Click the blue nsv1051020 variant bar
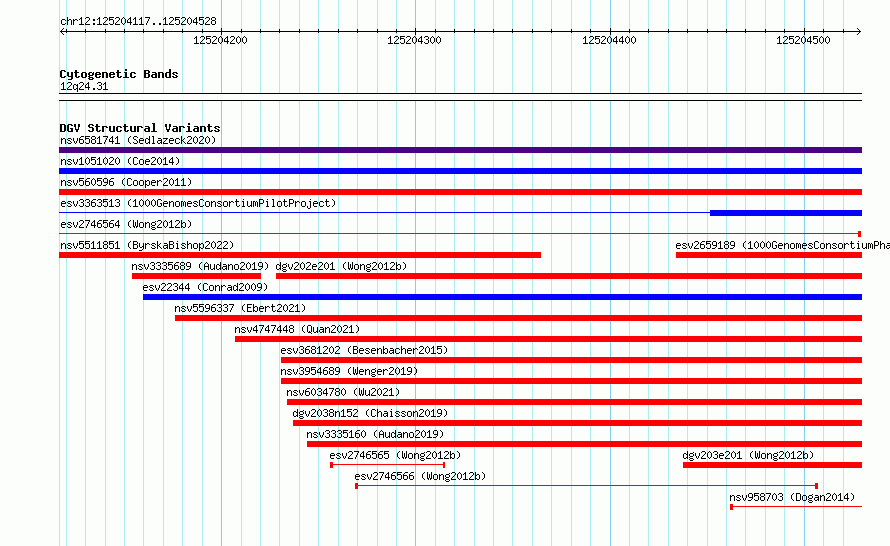The width and height of the screenshot is (890, 546). (460, 171)
